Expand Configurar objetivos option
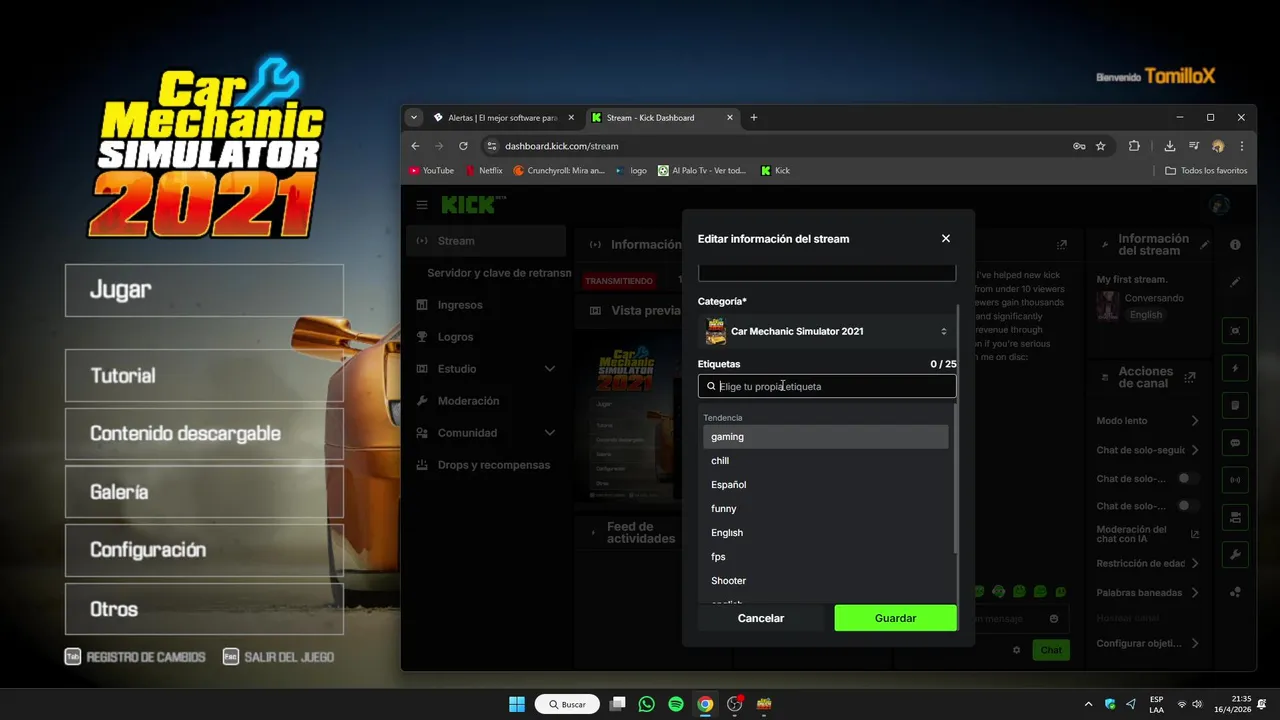 click(1147, 643)
